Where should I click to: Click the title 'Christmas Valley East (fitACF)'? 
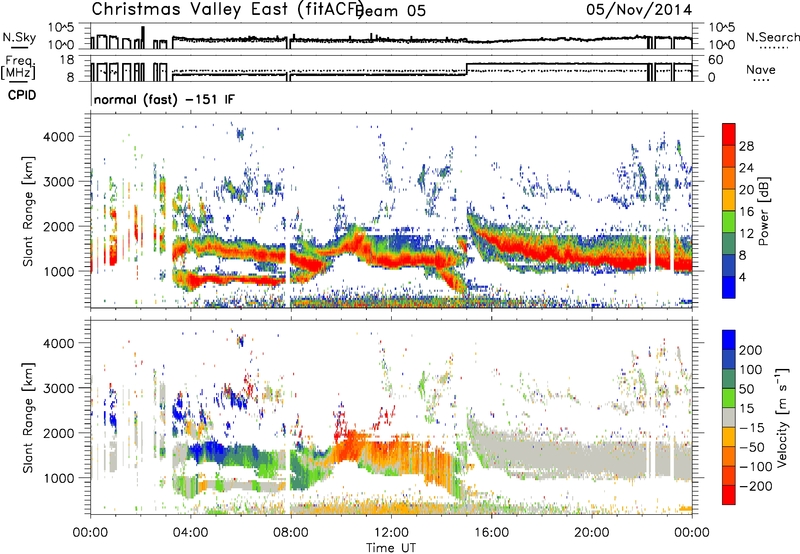pos(227,9)
